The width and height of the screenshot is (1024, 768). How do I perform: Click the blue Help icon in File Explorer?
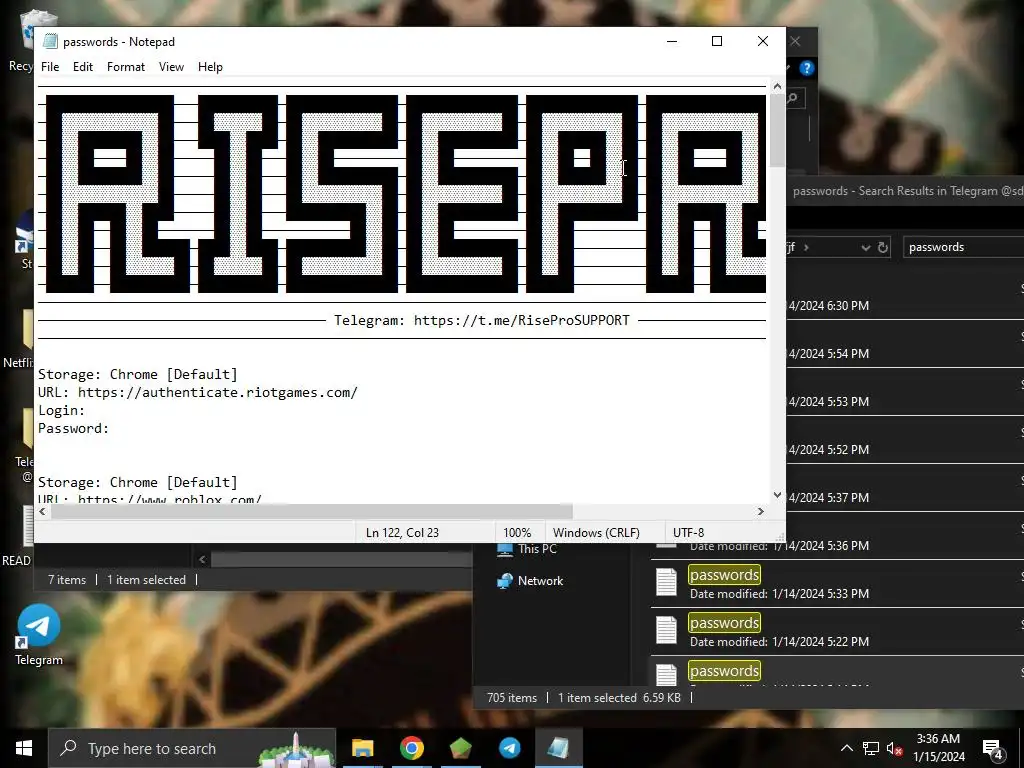pos(807,68)
